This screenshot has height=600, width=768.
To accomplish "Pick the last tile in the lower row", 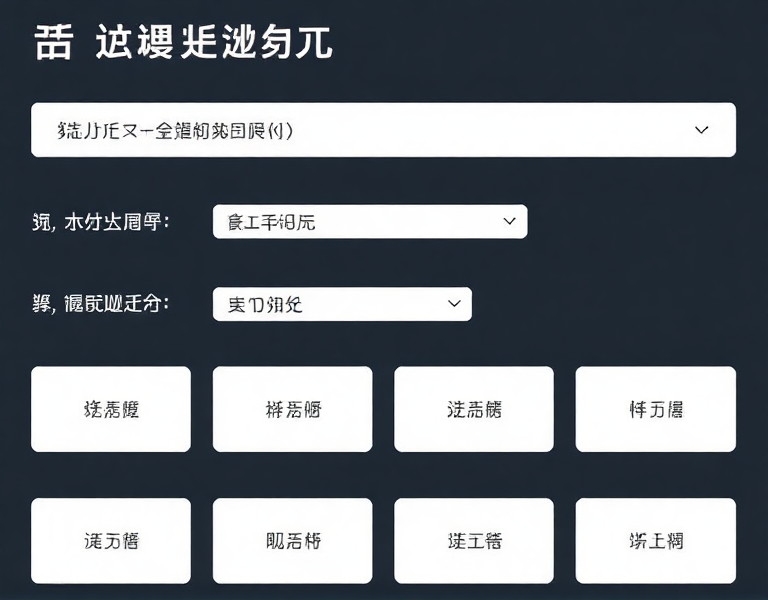I will 655,541.
